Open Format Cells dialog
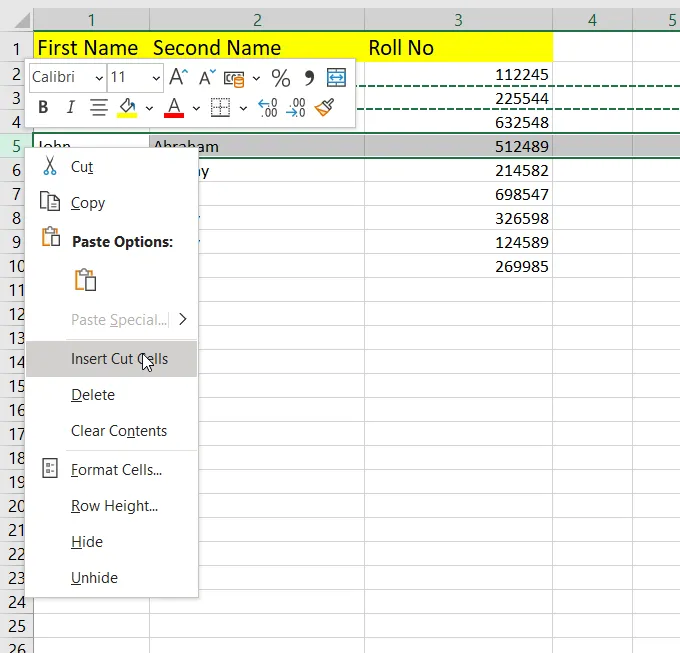680x653 pixels. (x=116, y=469)
